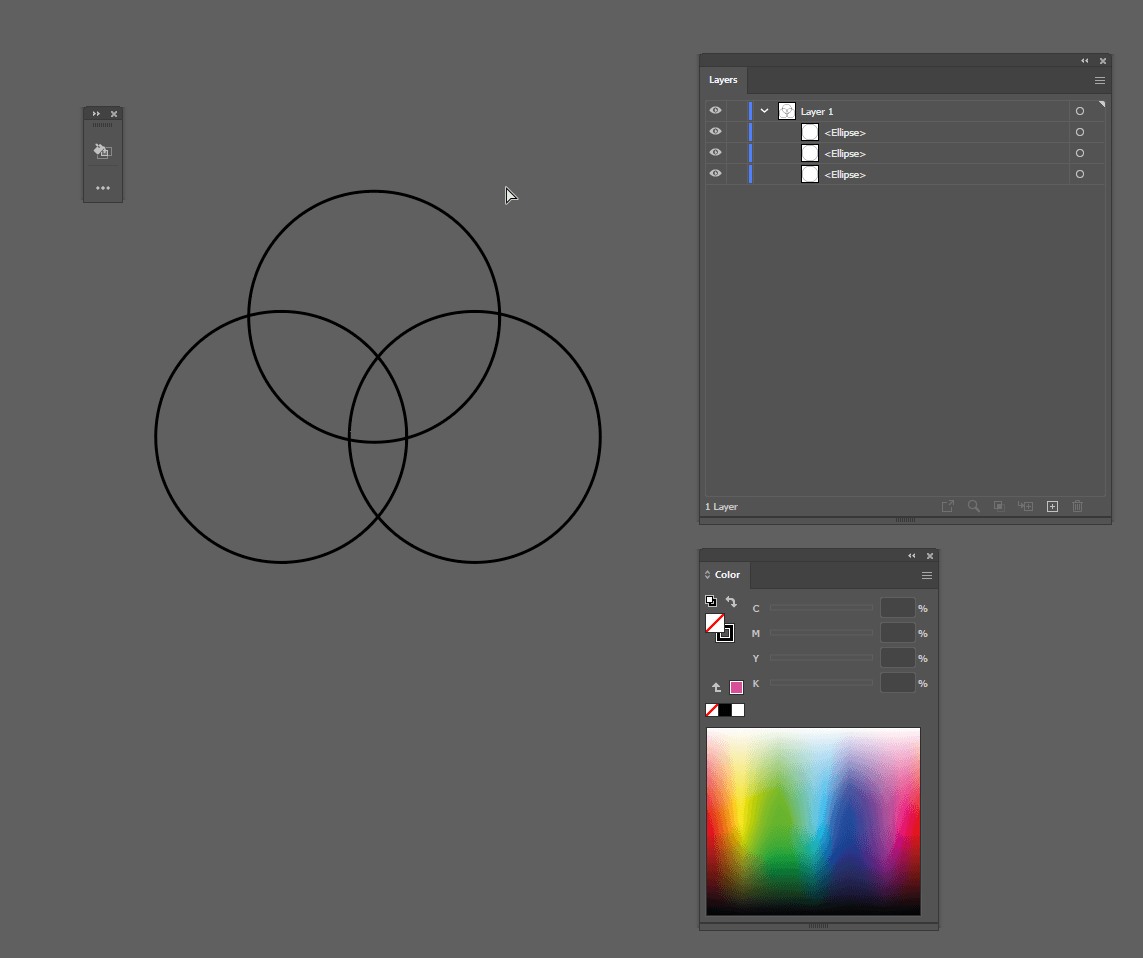1143x958 pixels.
Task: Click the K percentage input field
Action: point(897,683)
